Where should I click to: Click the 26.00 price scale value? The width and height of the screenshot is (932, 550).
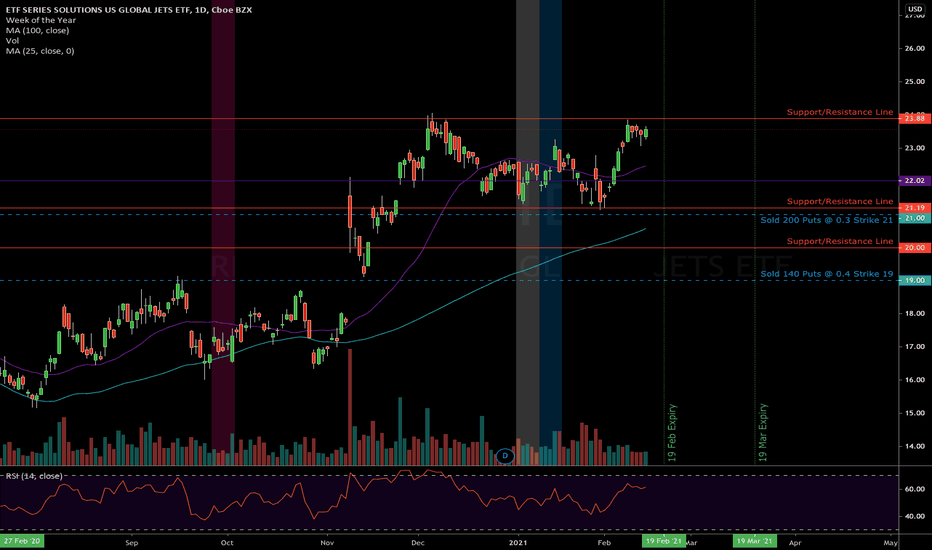(914, 49)
